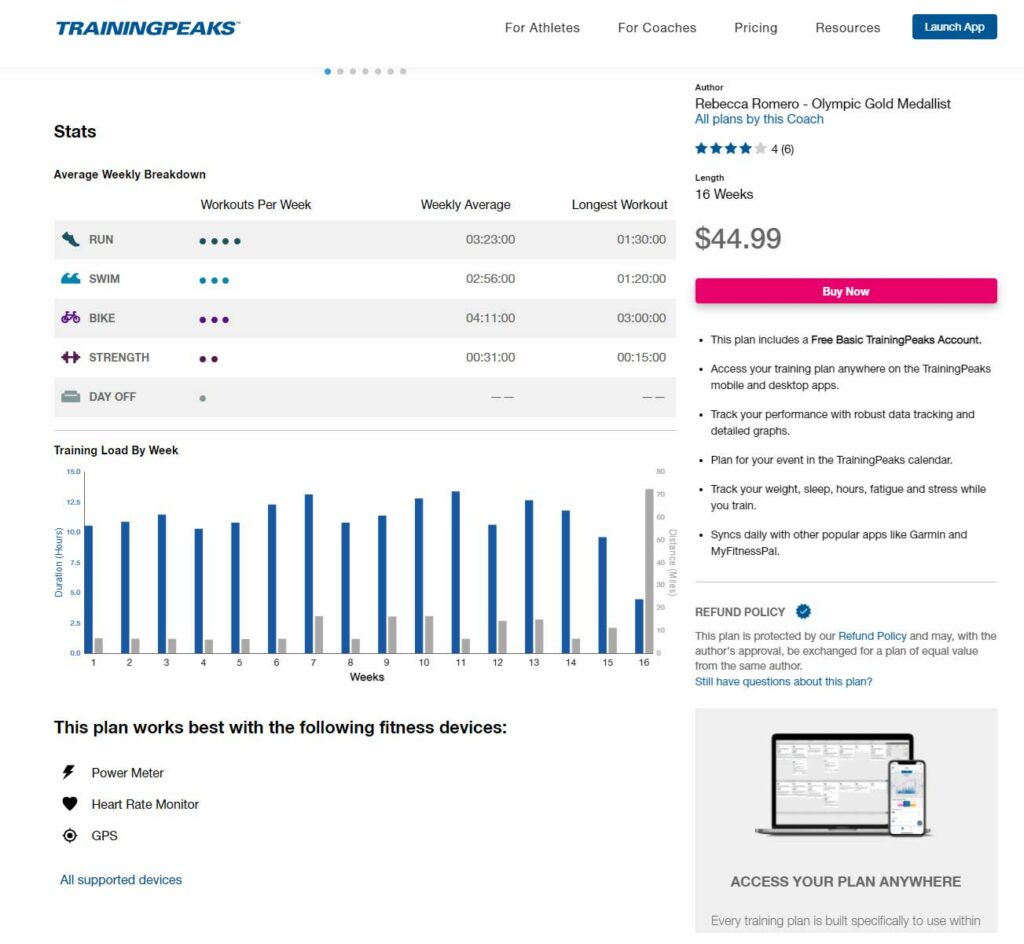This screenshot has width=1024, height=944.
Task: Click the Heart Rate Monitor heart icon
Action: tap(70, 804)
